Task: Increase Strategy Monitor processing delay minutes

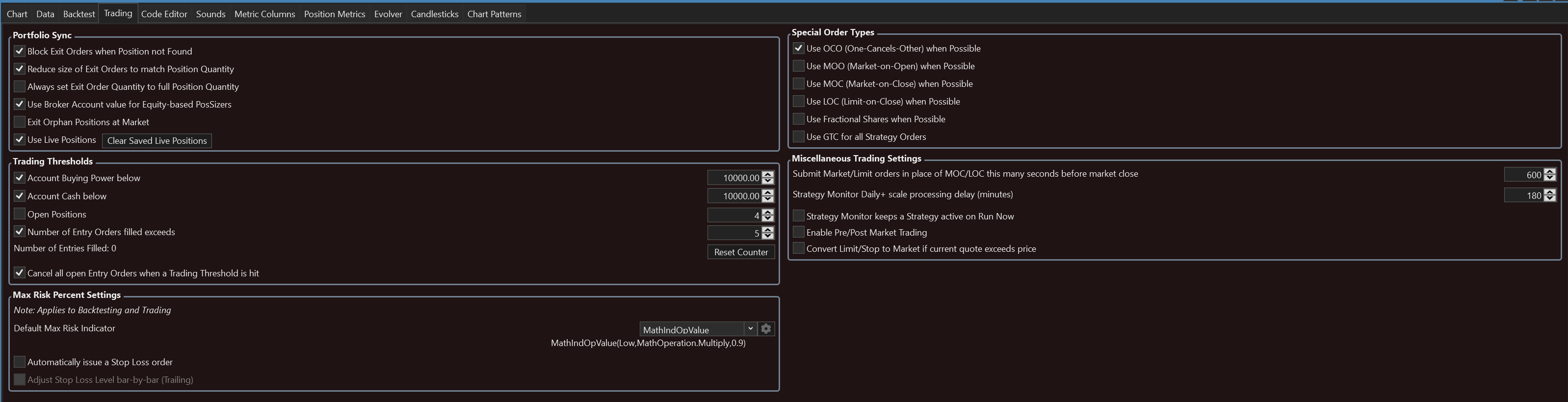Action: [x=1550, y=192]
